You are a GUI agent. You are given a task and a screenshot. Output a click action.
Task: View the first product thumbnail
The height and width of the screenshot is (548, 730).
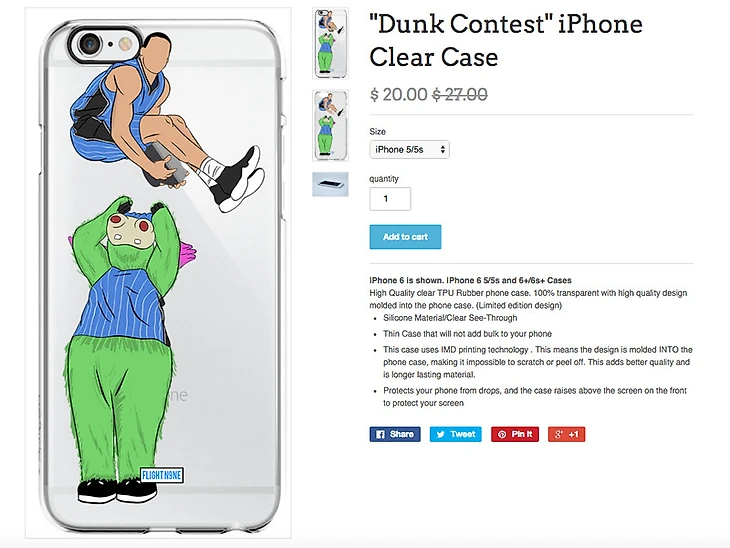coord(330,43)
